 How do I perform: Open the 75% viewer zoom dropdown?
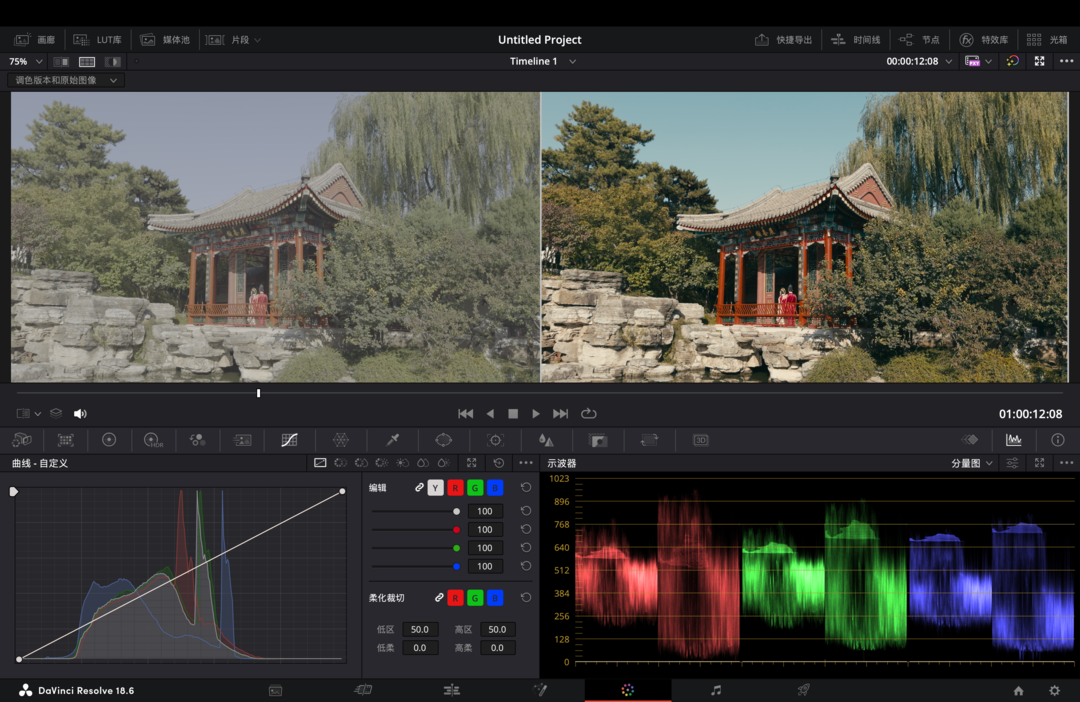(25, 62)
